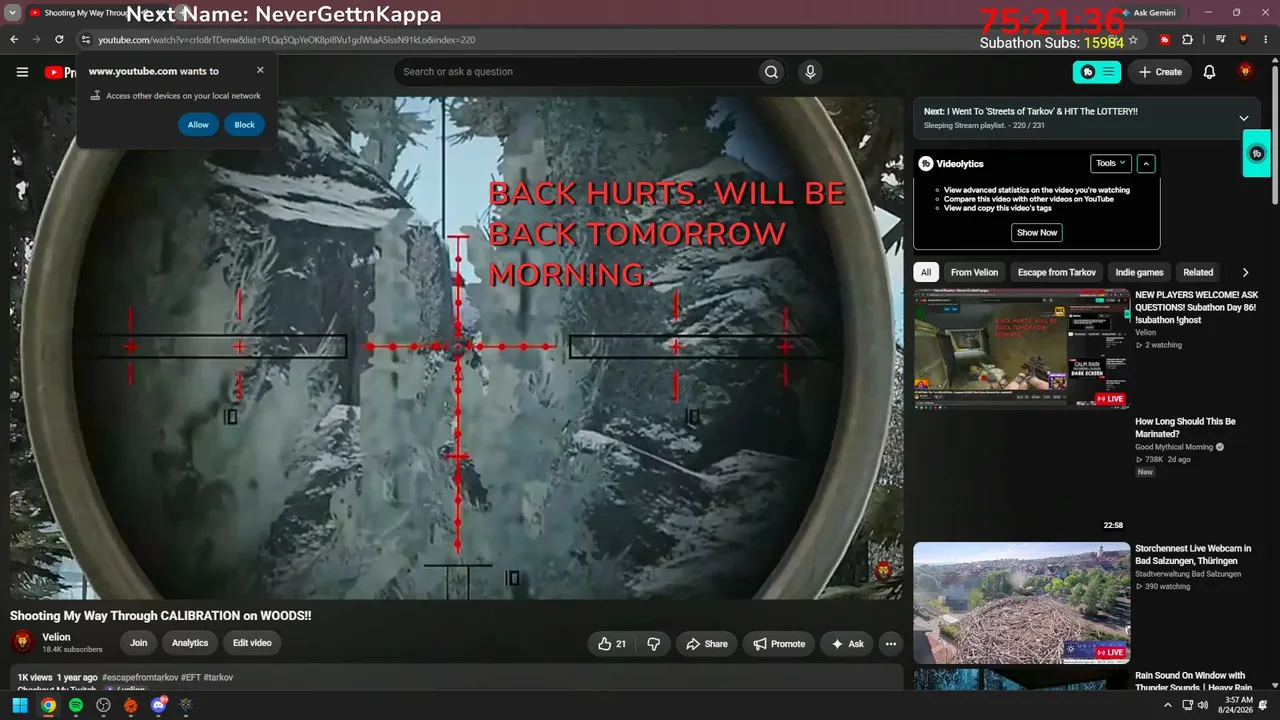Screen dimensions: 1280x720
Task: Show more filter chips with right chevron
Action: (x=1245, y=272)
